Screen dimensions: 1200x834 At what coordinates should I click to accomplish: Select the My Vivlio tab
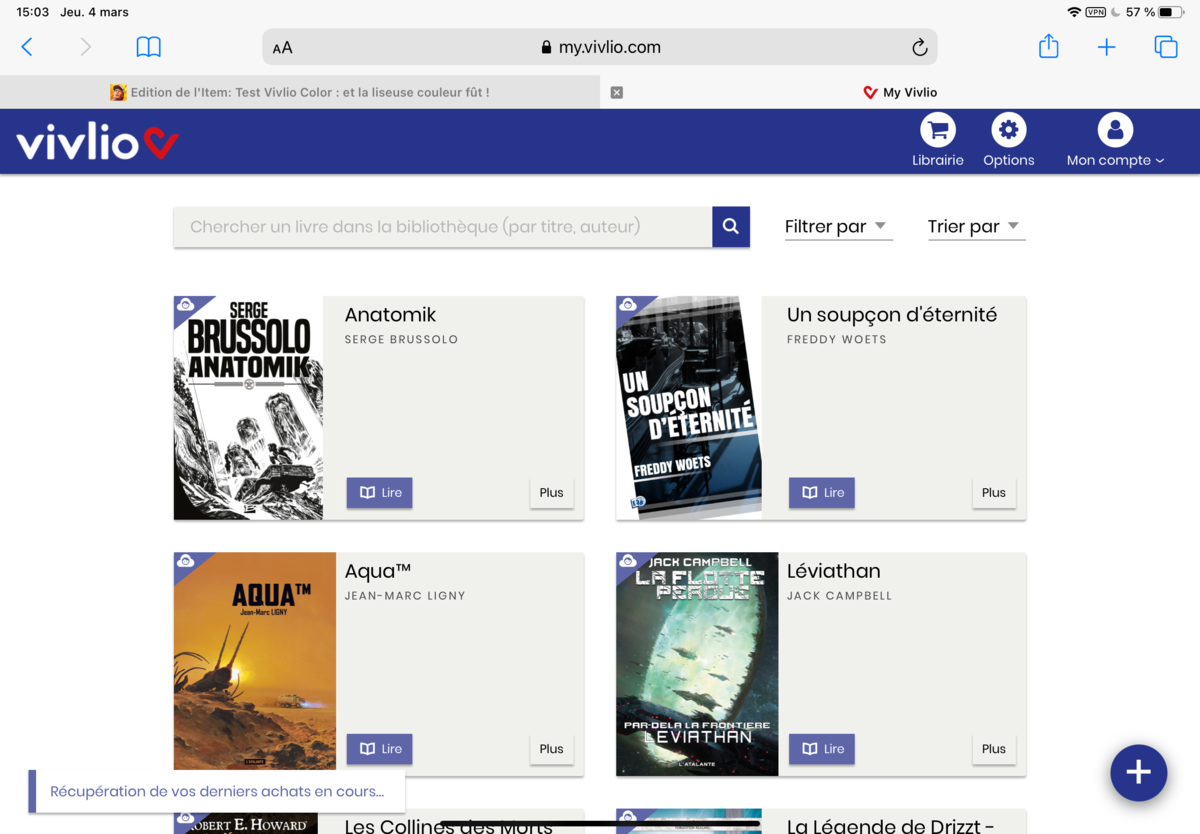pyautogui.click(x=900, y=92)
